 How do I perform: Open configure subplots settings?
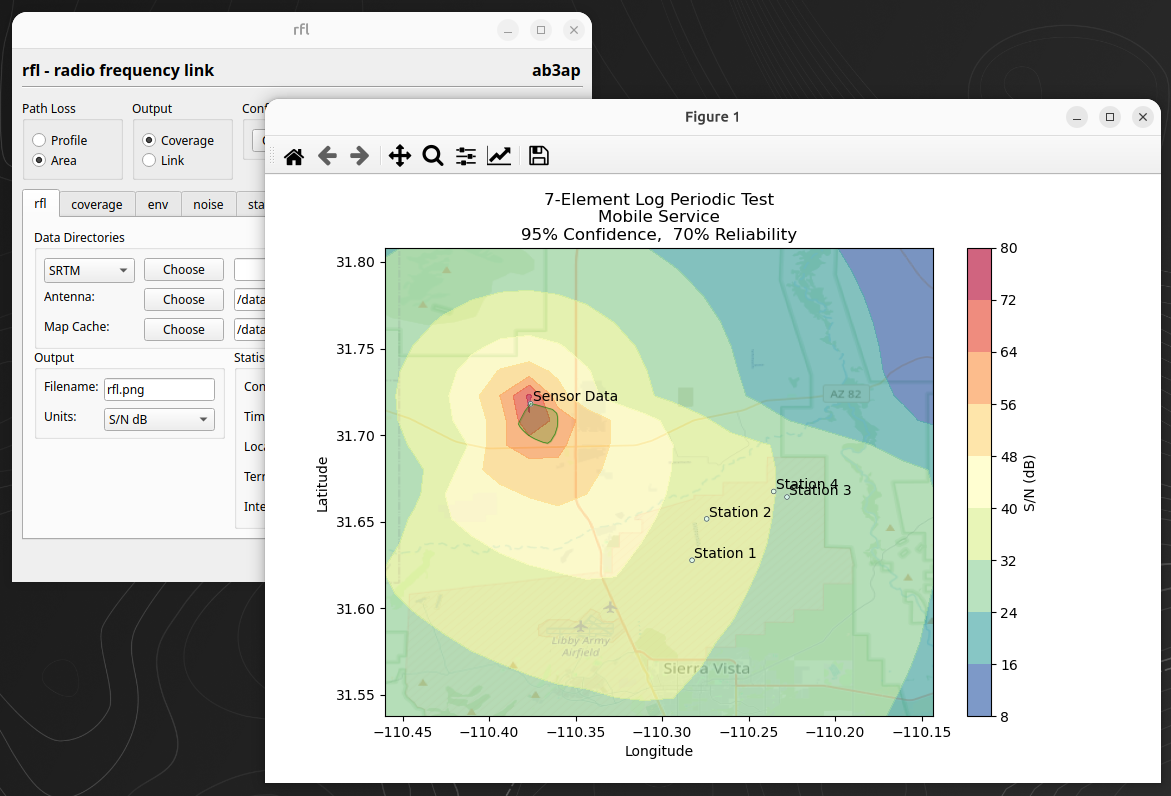[466, 156]
